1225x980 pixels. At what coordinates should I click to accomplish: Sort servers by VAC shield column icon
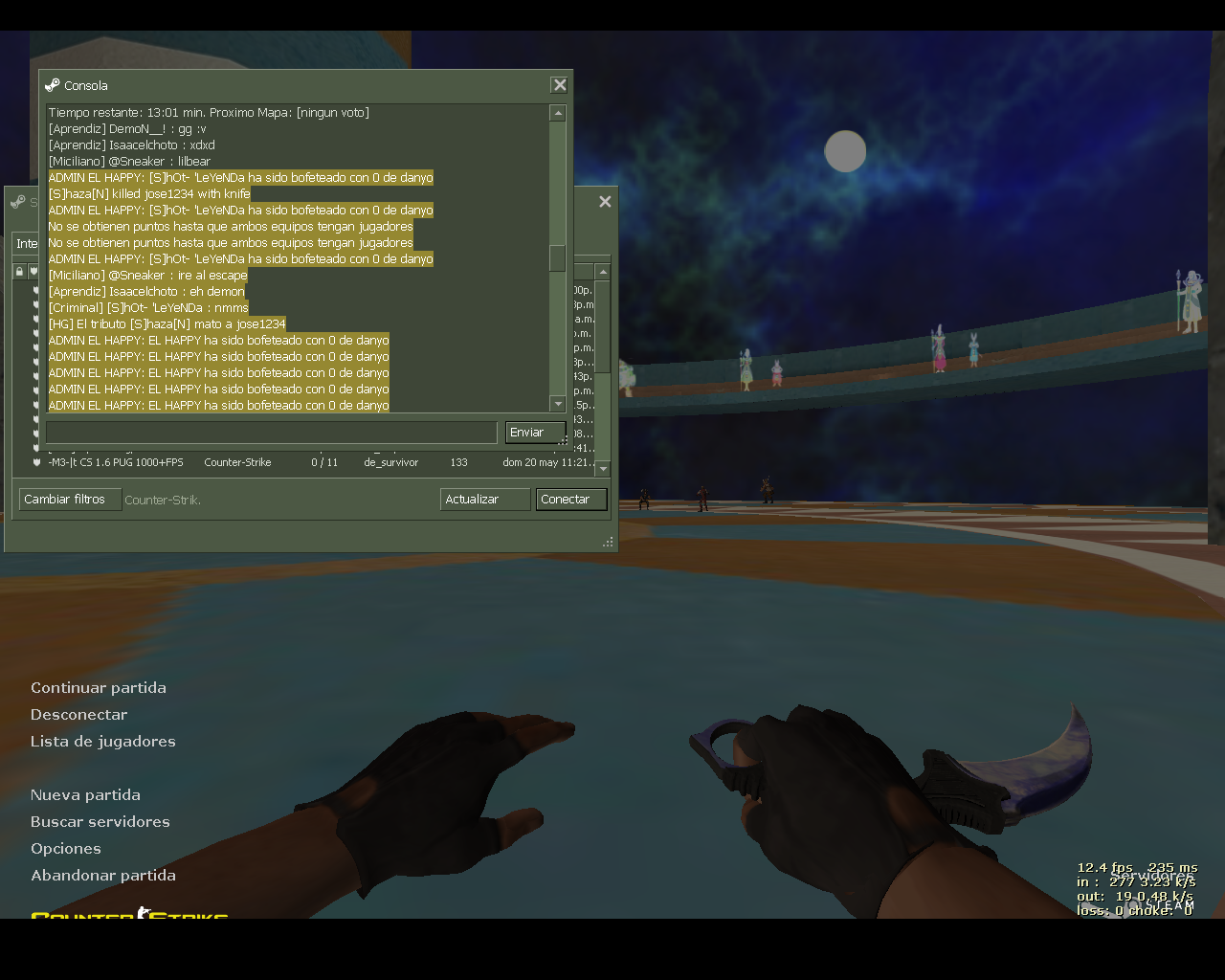(x=33, y=272)
